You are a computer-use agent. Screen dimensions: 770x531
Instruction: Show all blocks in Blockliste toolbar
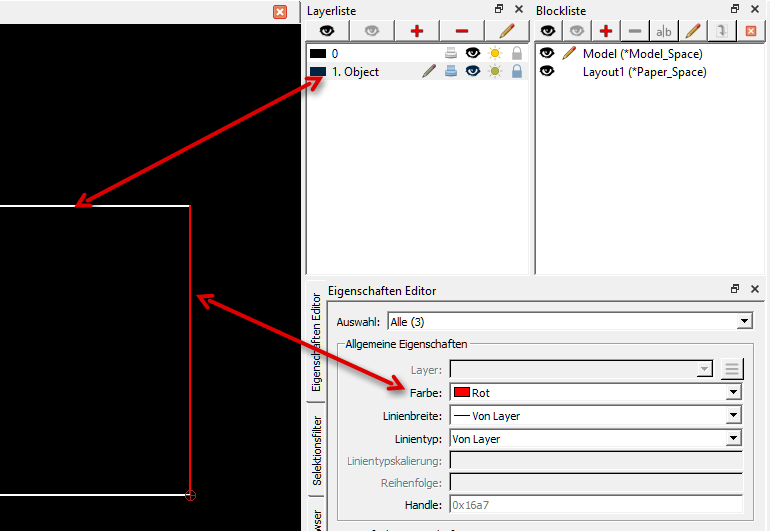coord(548,31)
